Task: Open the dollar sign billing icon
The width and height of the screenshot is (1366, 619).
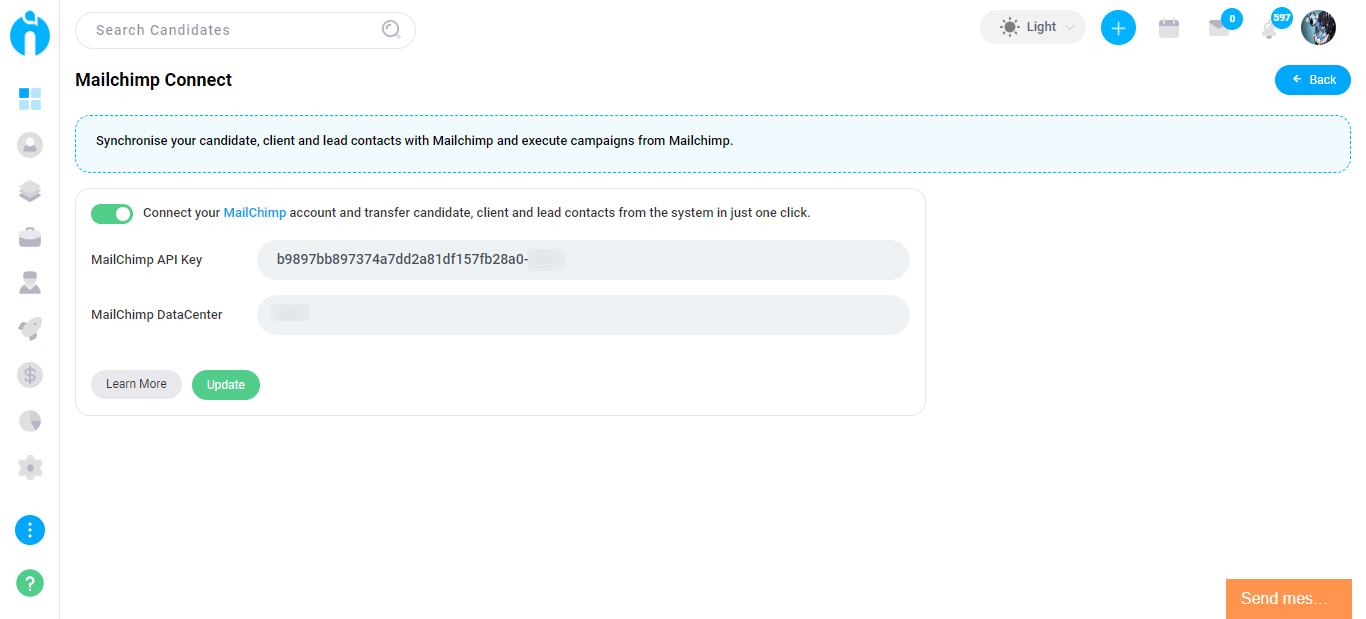Action: [x=30, y=375]
